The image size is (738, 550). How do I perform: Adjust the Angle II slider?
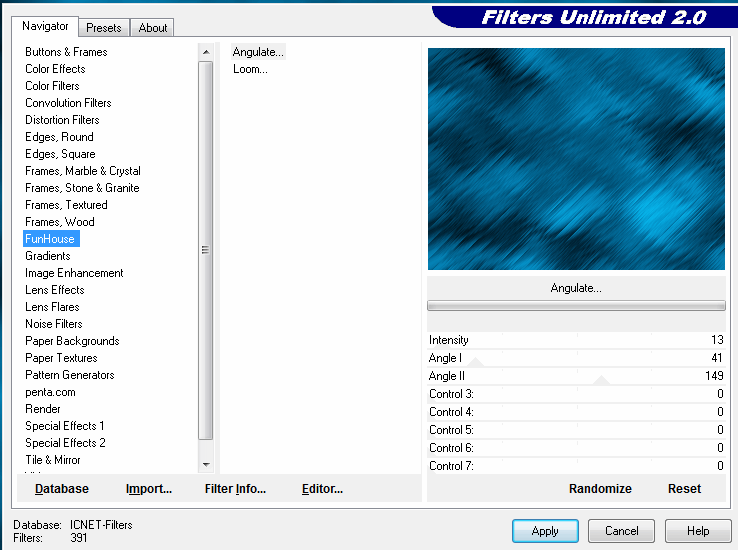601,380
